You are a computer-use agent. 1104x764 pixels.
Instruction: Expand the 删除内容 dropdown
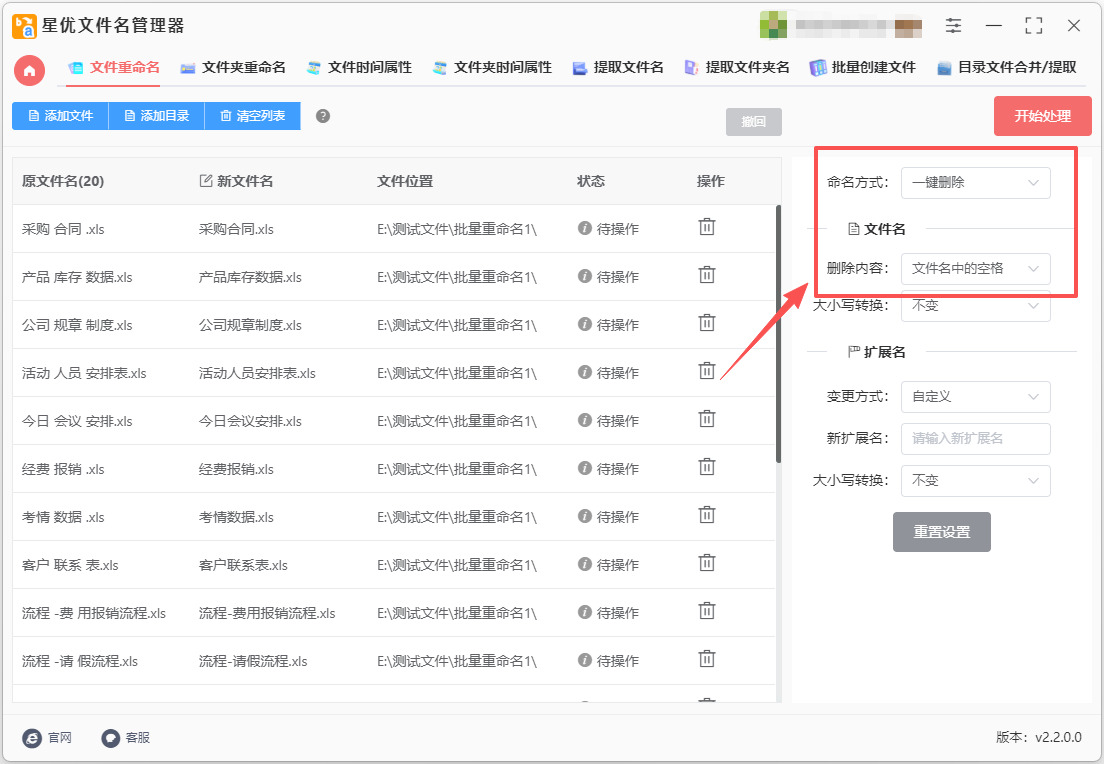click(975, 269)
